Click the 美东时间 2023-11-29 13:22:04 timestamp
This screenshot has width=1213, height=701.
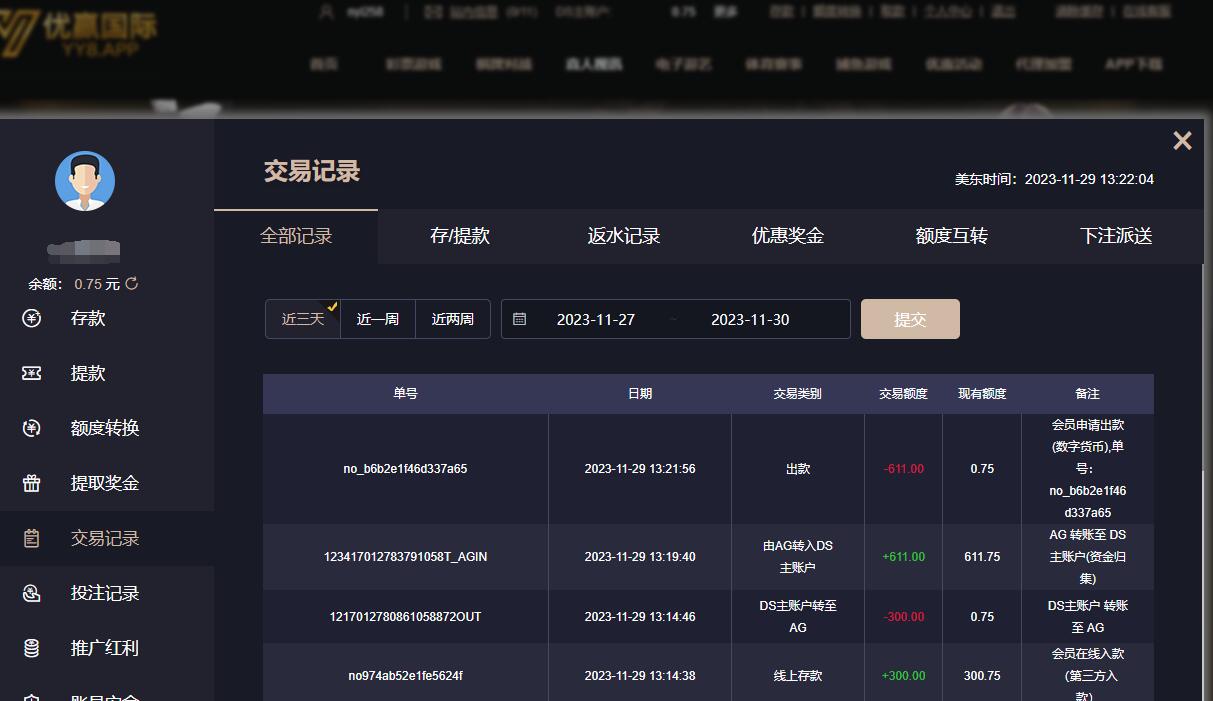[1054, 180]
